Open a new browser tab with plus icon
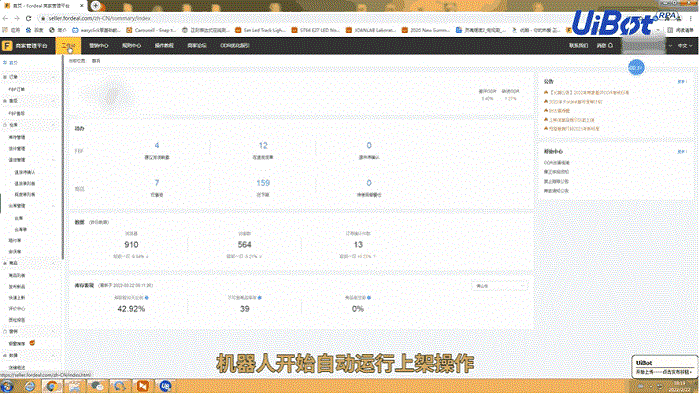Screen dimensions: 700x394 (x=96, y=6)
